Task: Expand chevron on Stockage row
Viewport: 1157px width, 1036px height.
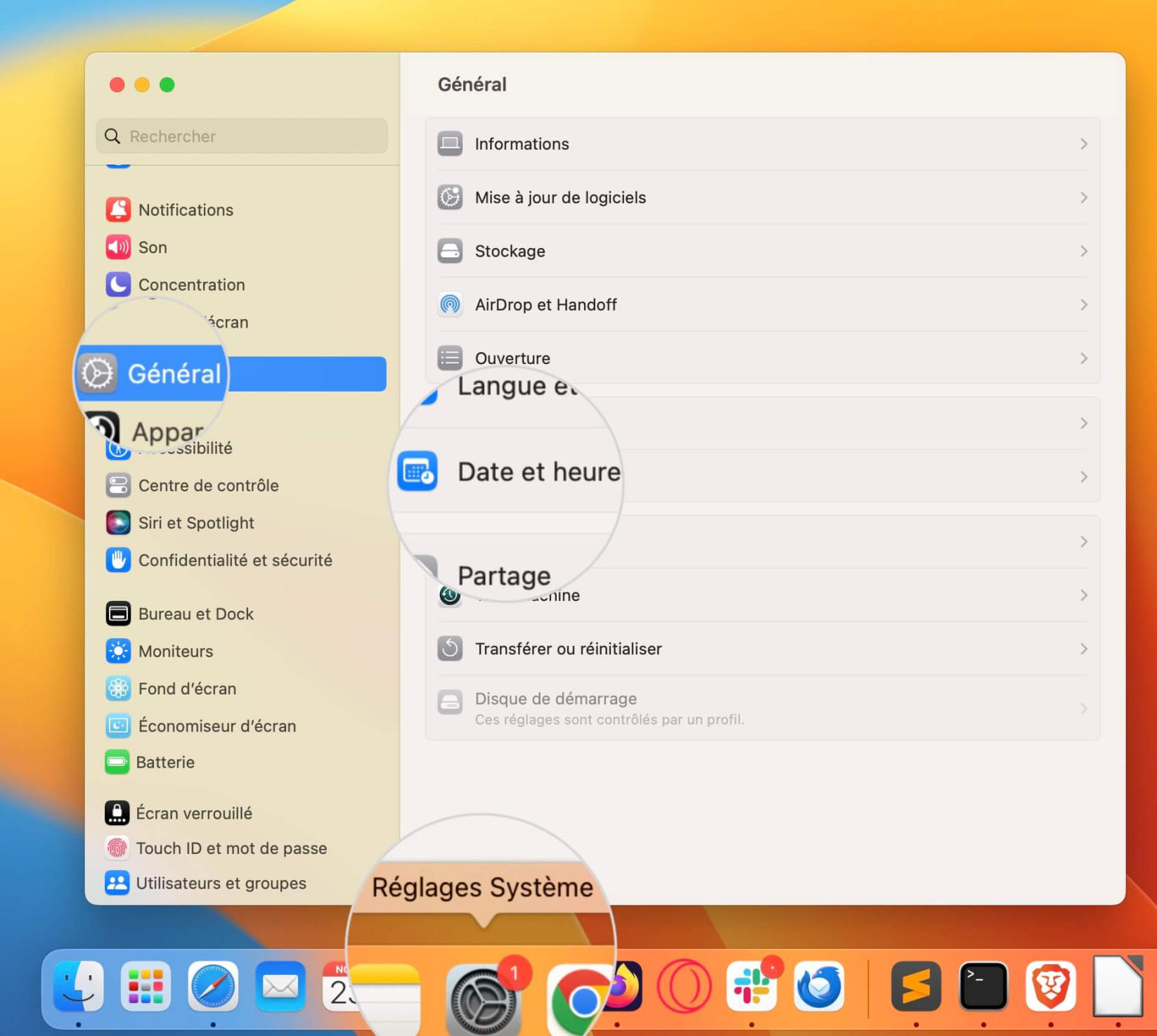Action: click(x=1084, y=251)
